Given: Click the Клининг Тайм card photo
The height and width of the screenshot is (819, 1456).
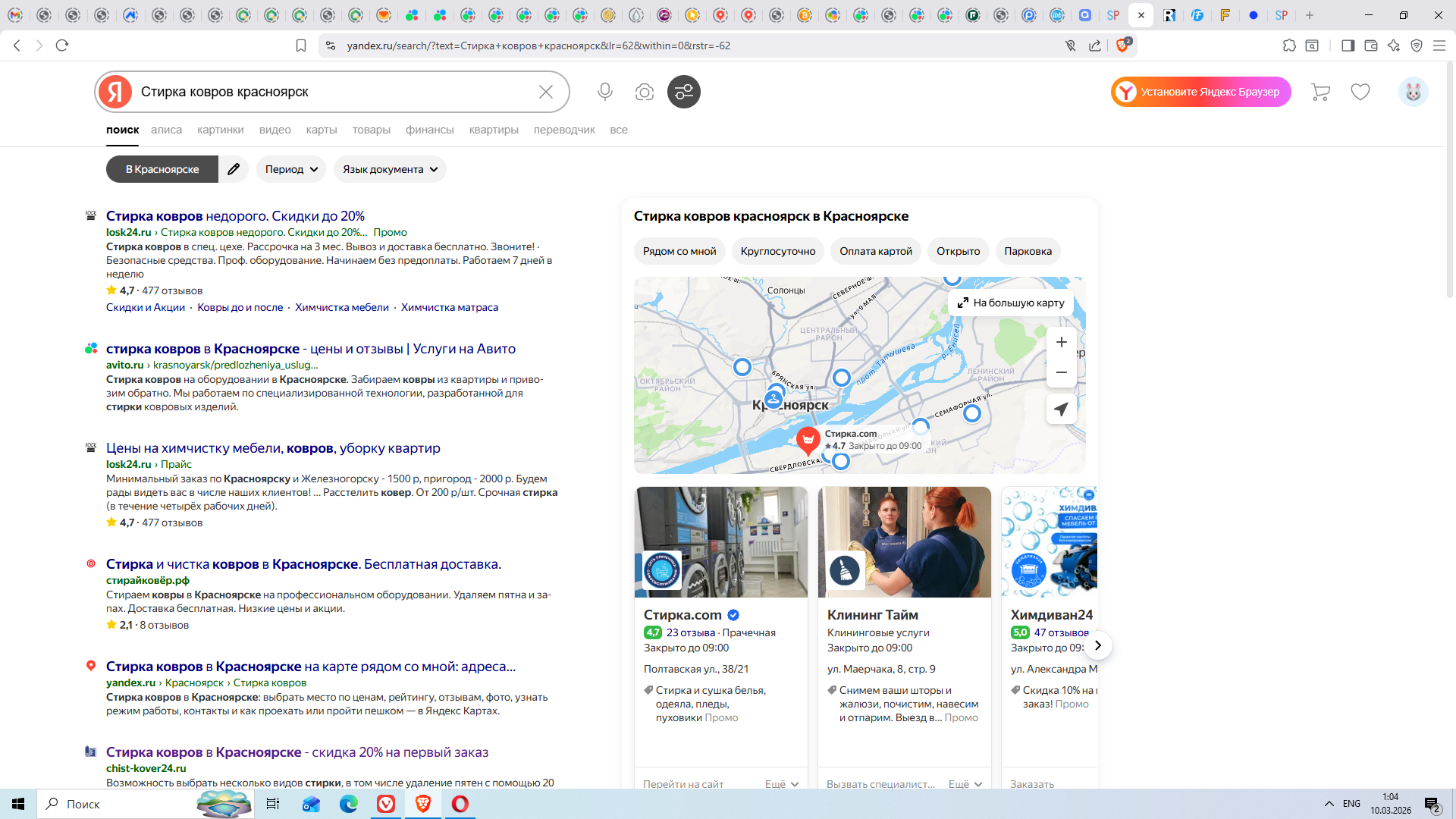Looking at the screenshot, I should [904, 542].
